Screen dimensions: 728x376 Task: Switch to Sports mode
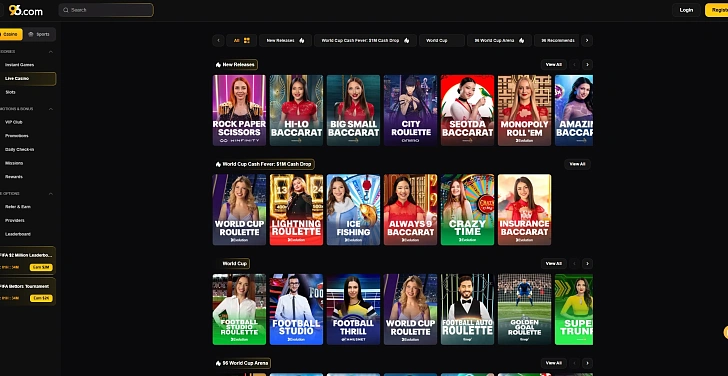point(39,34)
